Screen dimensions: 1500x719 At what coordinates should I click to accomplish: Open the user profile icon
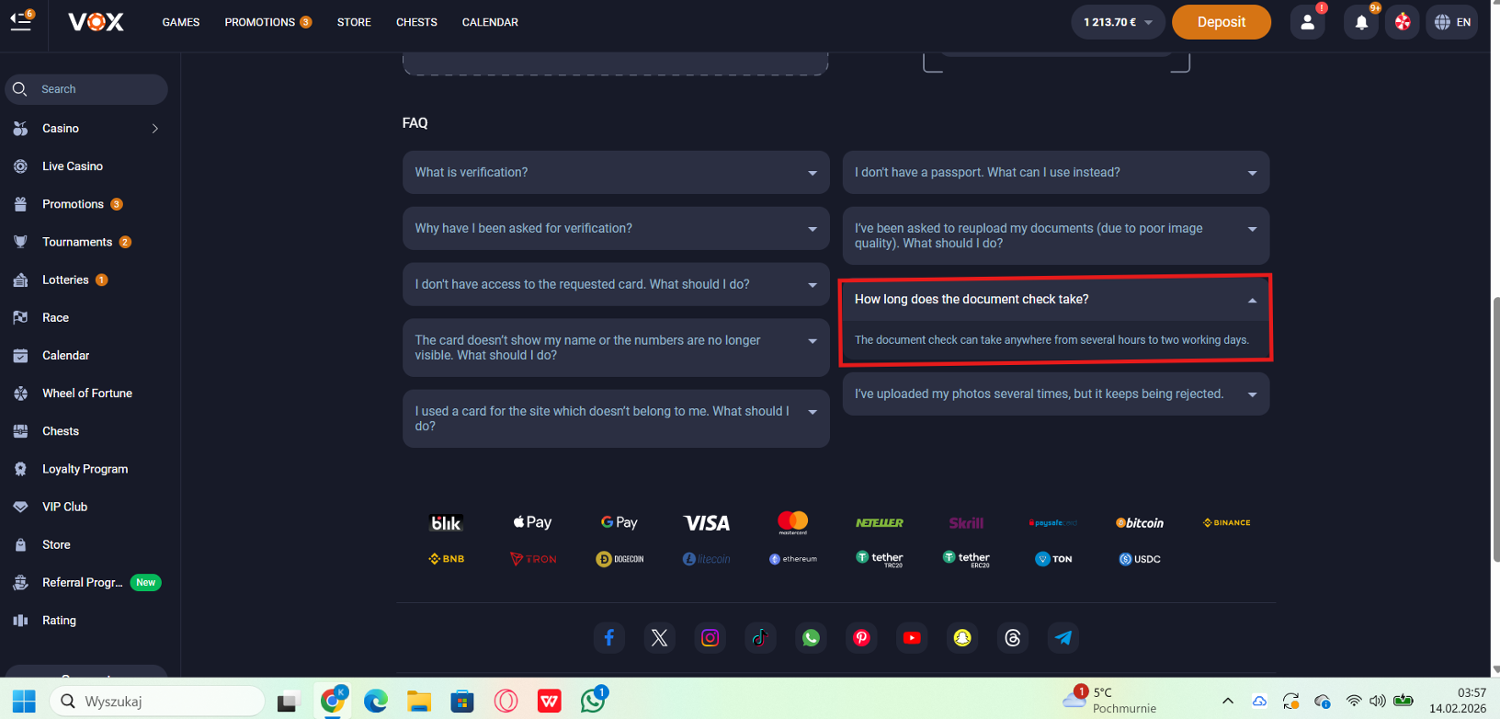1307,22
